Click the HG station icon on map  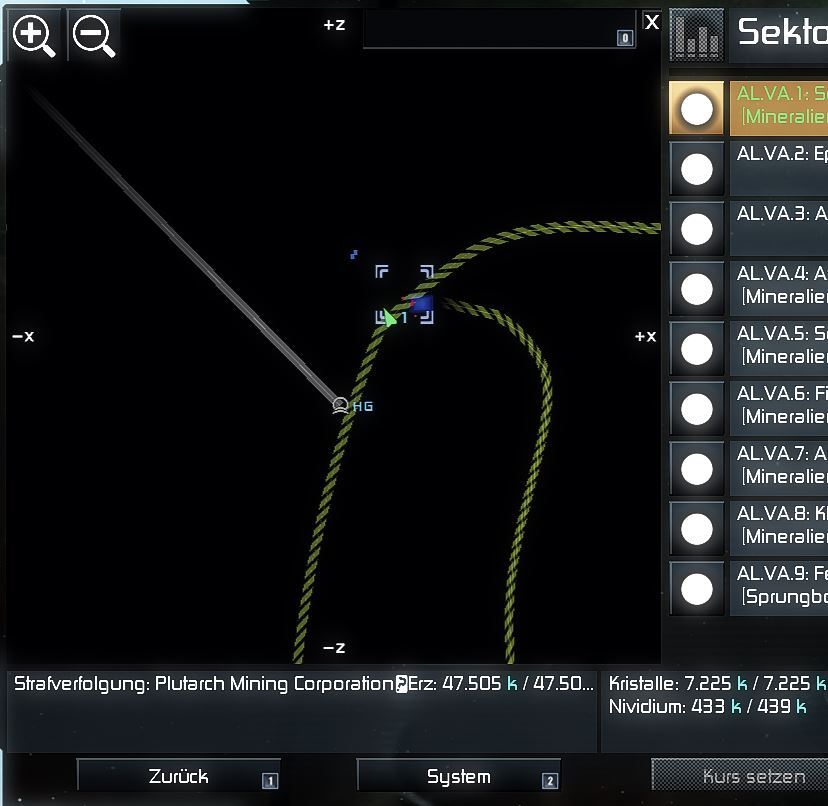coord(340,405)
